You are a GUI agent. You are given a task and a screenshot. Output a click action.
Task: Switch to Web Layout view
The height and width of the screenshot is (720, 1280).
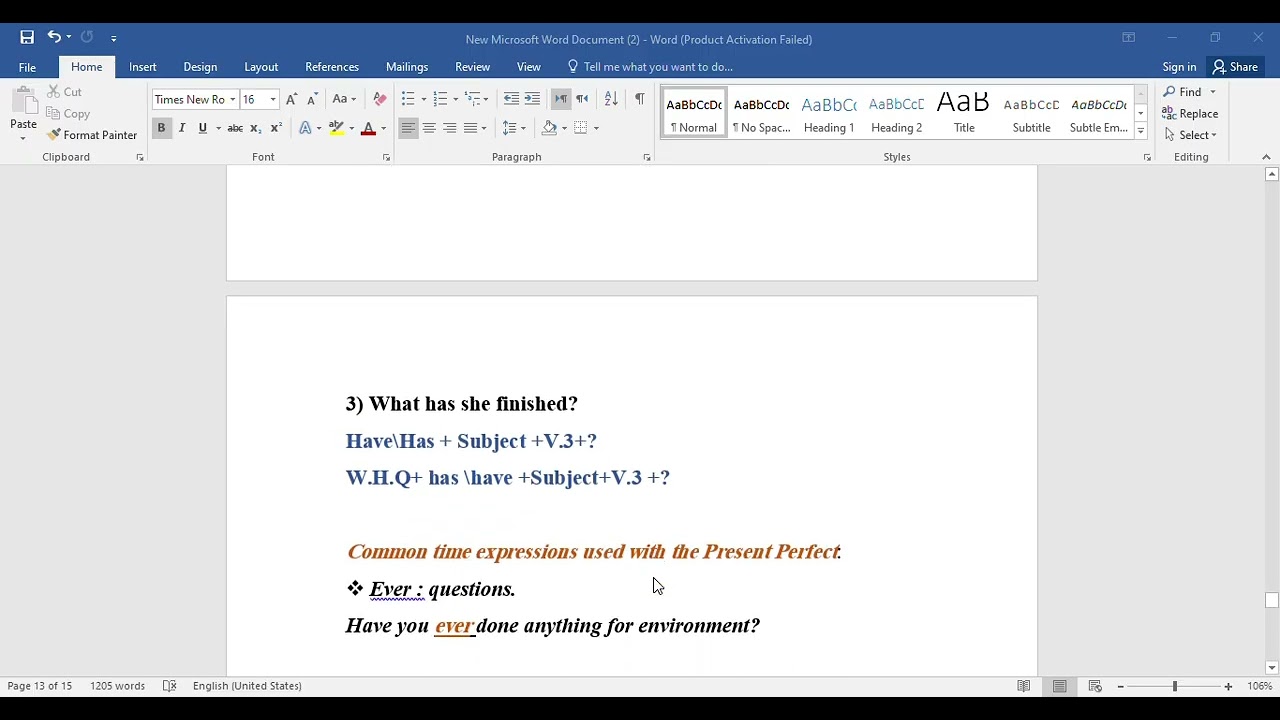coord(1095,686)
